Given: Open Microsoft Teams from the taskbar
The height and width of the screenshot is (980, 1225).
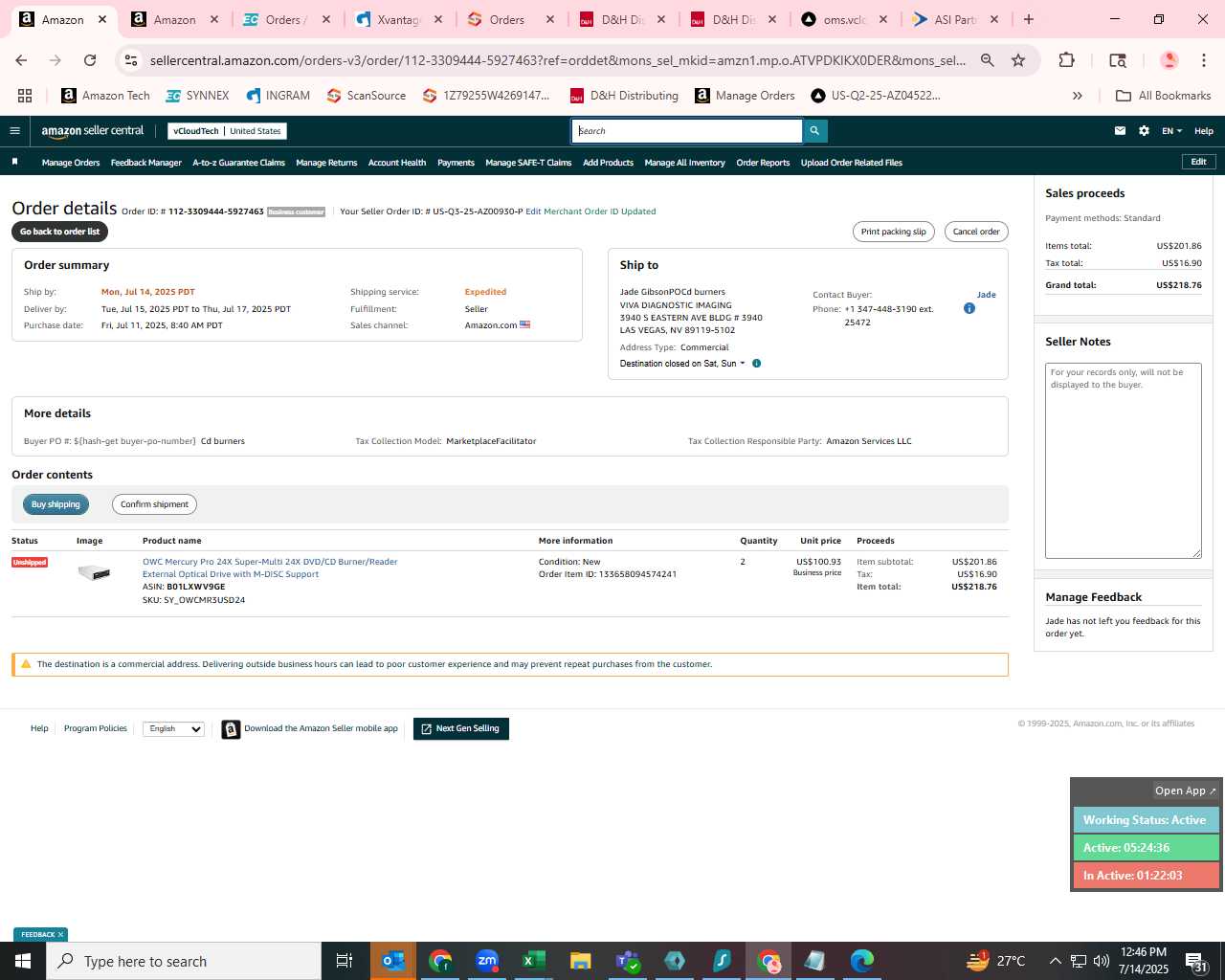Looking at the screenshot, I should [x=628, y=961].
